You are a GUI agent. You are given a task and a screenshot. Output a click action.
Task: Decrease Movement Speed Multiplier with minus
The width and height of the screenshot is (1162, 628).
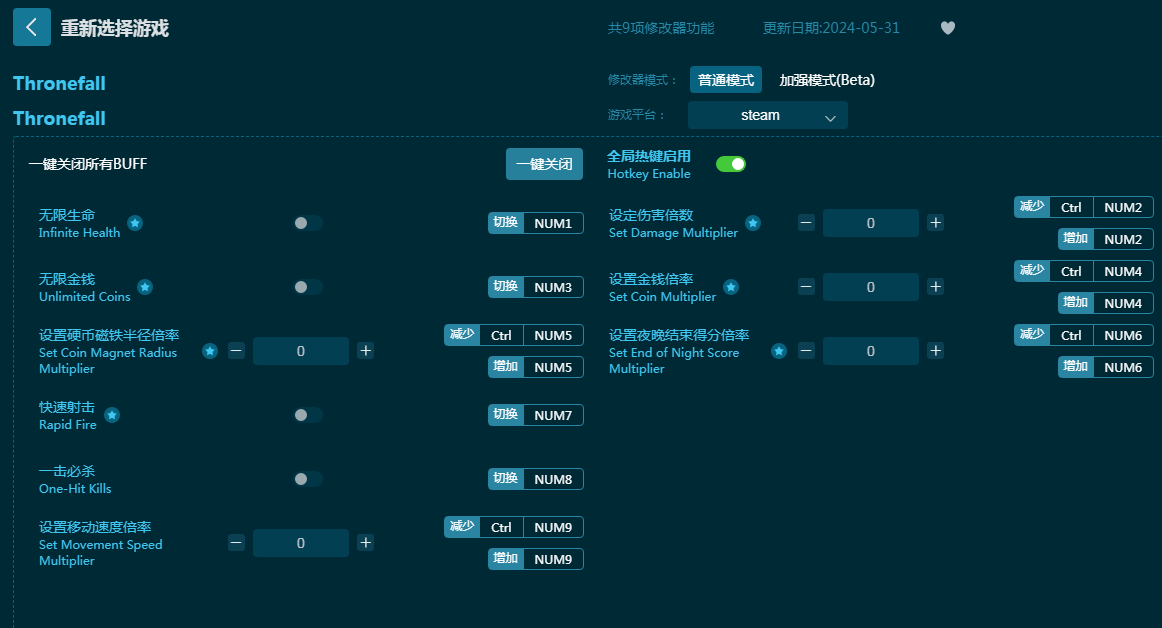(x=236, y=543)
